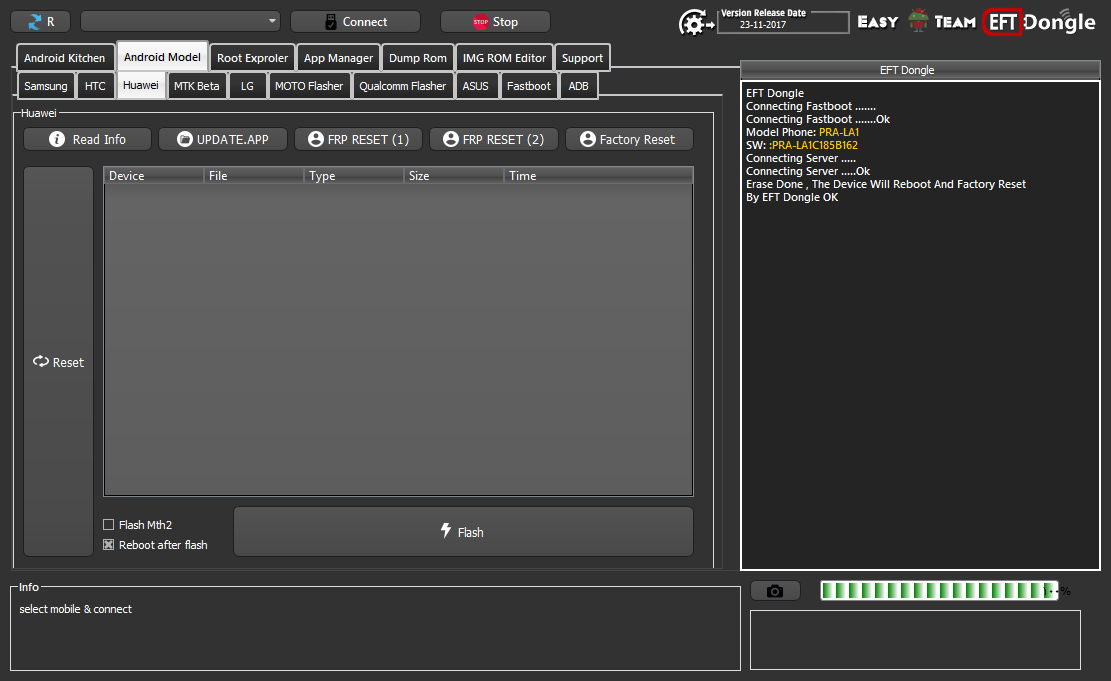Click the Type column header
Viewport: 1111px width, 681px height.
[354, 176]
